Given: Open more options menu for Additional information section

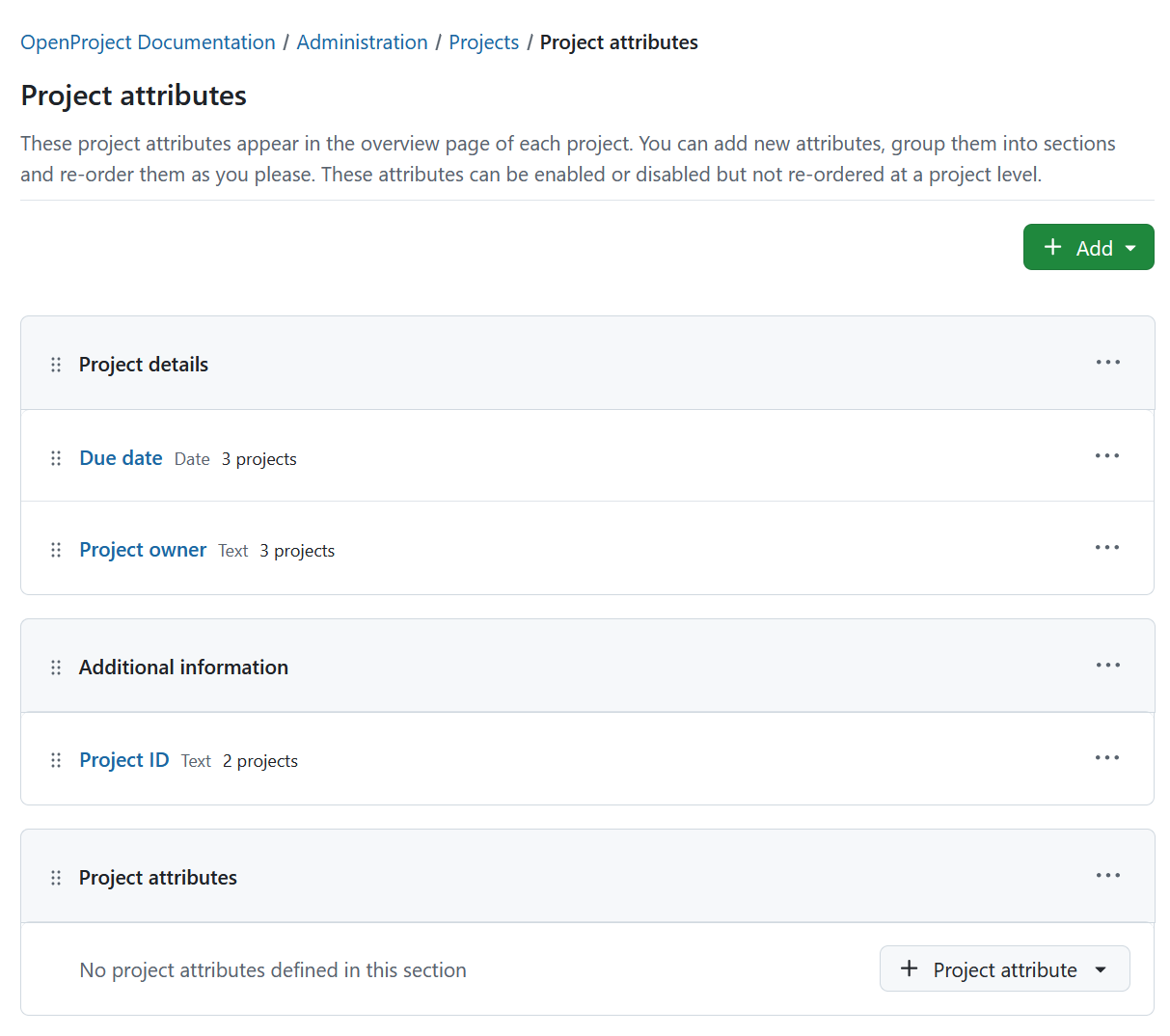Looking at the screenshot, I should (x=1107, y=665).
